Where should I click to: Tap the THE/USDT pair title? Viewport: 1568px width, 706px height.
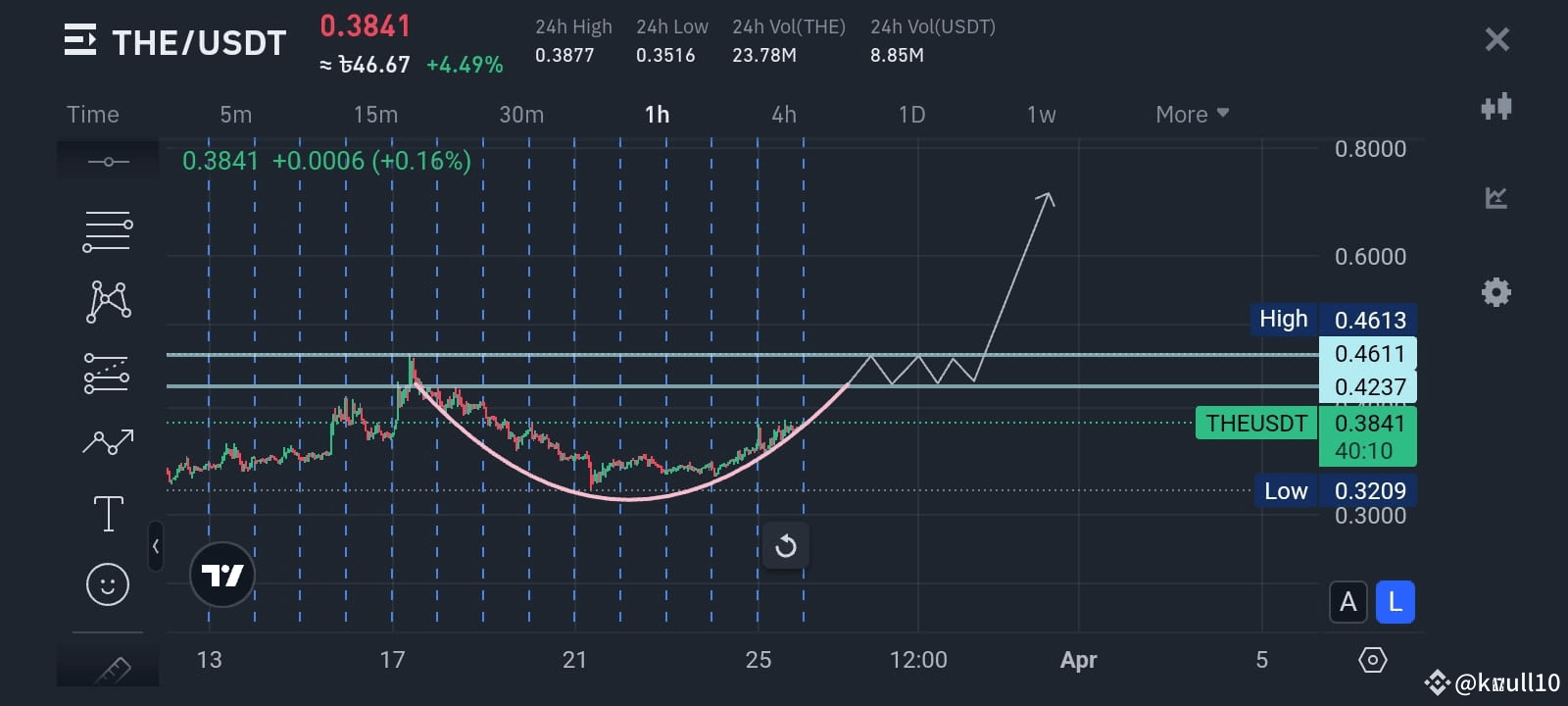click(x=199, y=43)
